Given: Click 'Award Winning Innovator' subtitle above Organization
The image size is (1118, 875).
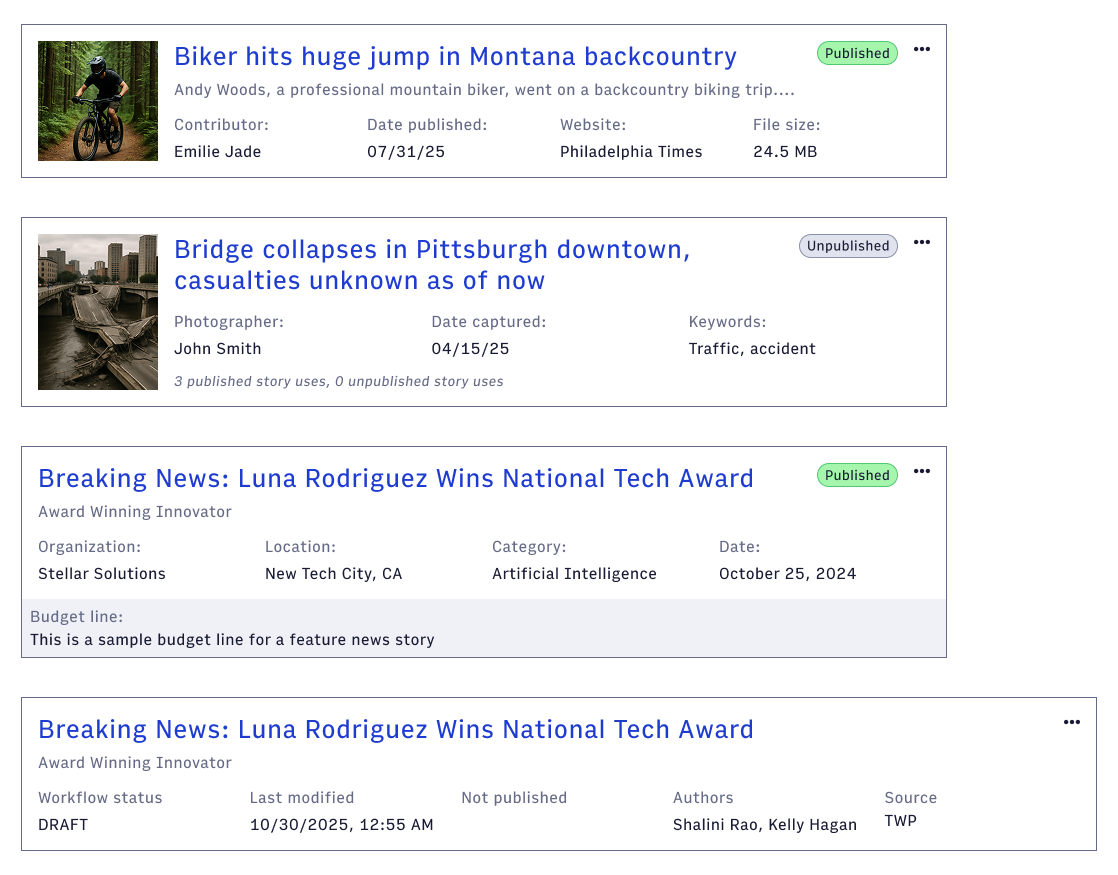Looking at the screenshot, I should click(135, 512).
